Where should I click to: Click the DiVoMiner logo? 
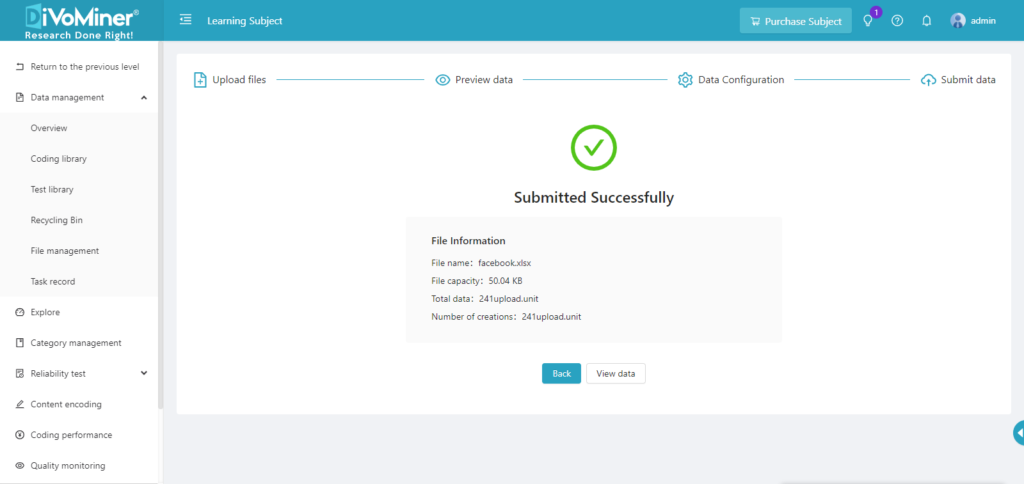(x=82, y=22)
